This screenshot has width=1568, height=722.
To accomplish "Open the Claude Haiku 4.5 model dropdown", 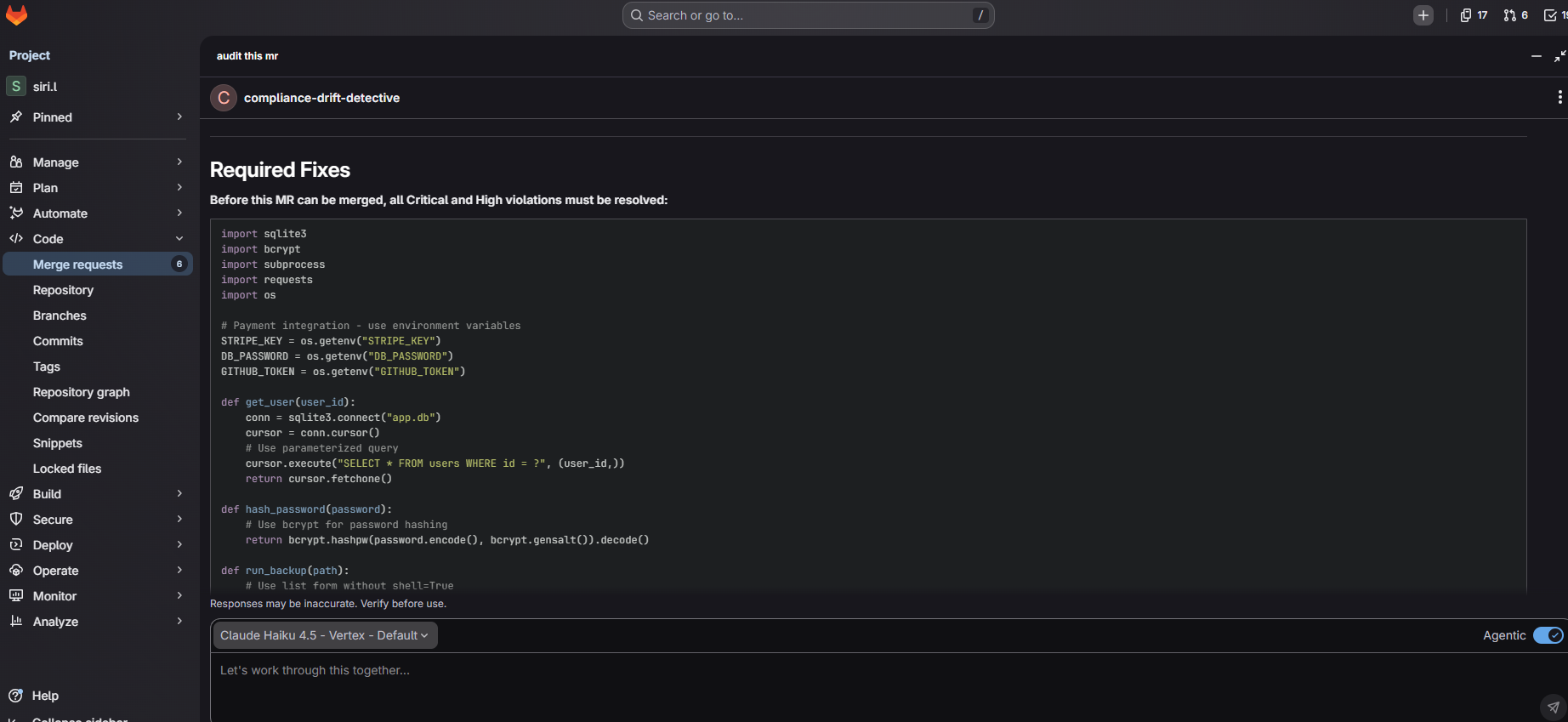I will (324, 635).
